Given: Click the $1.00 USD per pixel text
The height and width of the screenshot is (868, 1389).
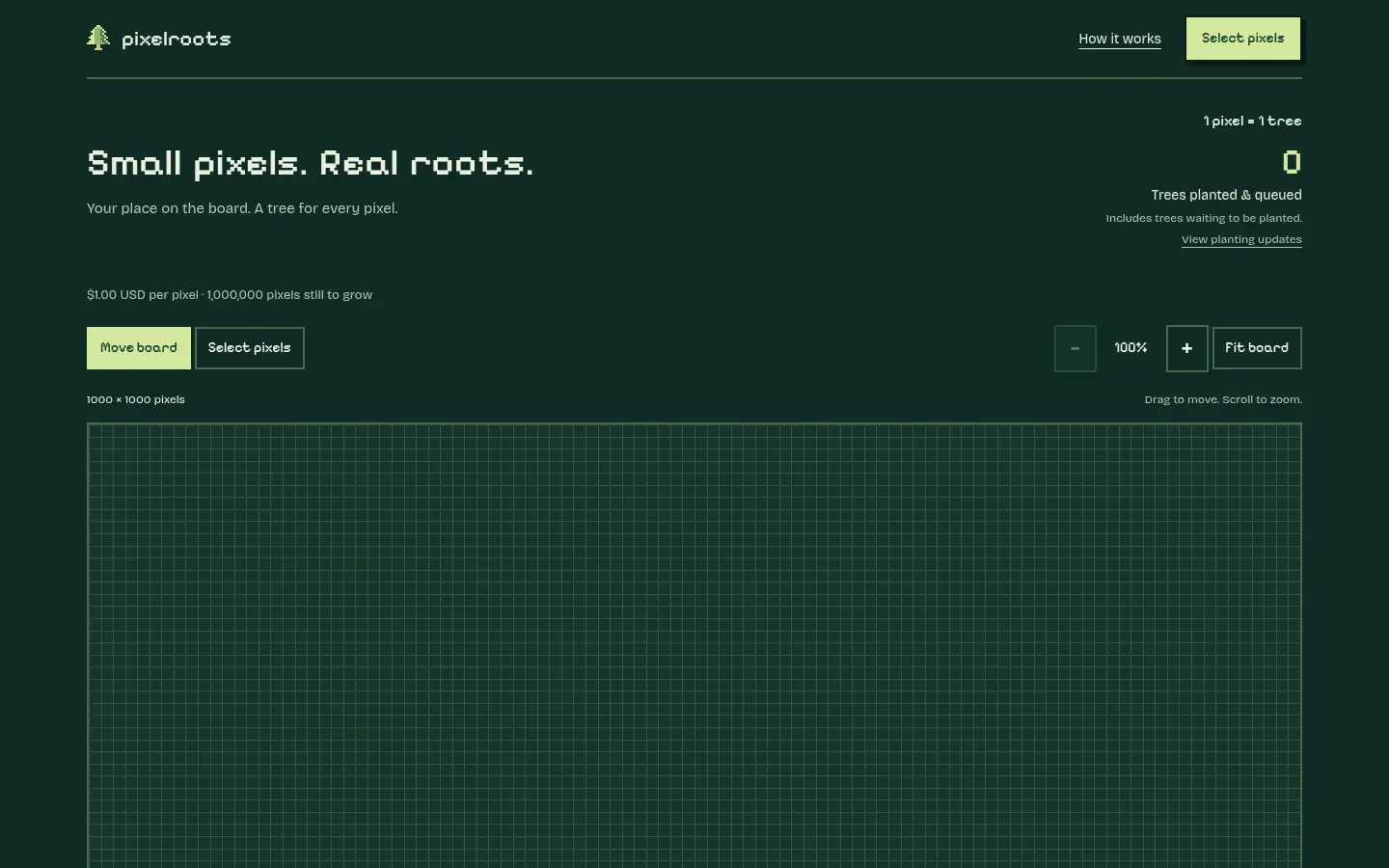Looking at the screenshot, I should click(x=143, y=295).
